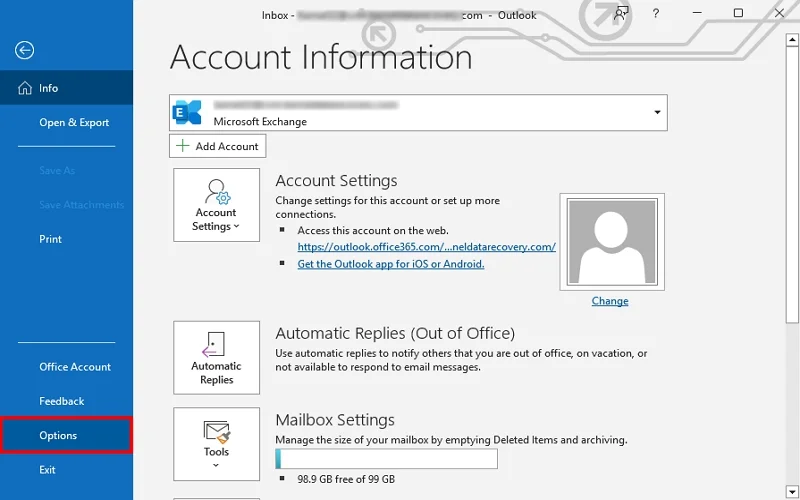Open the Info tab

tap(66, 88)
